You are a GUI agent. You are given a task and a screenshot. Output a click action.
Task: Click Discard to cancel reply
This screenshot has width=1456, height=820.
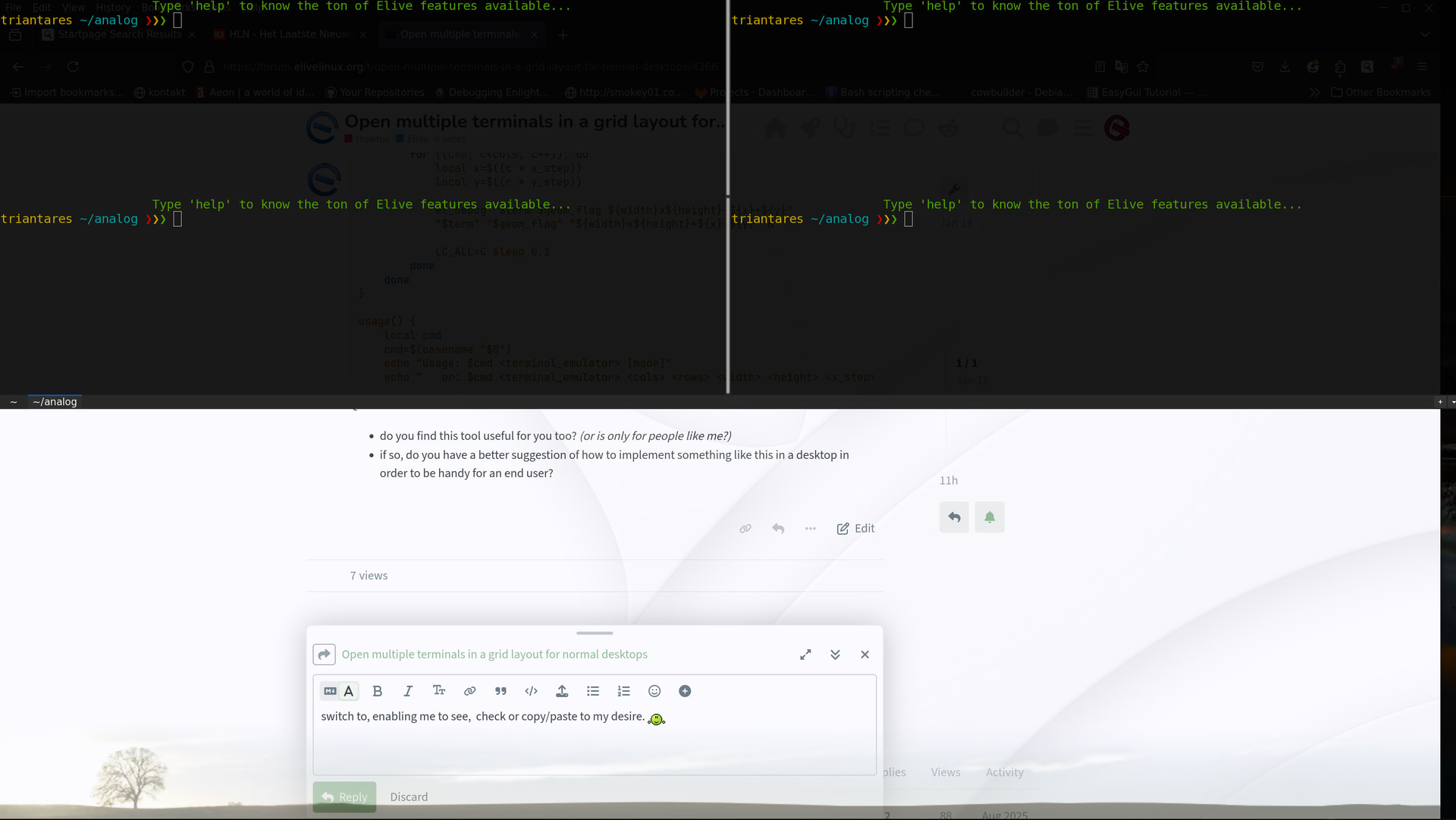point(409,796)
